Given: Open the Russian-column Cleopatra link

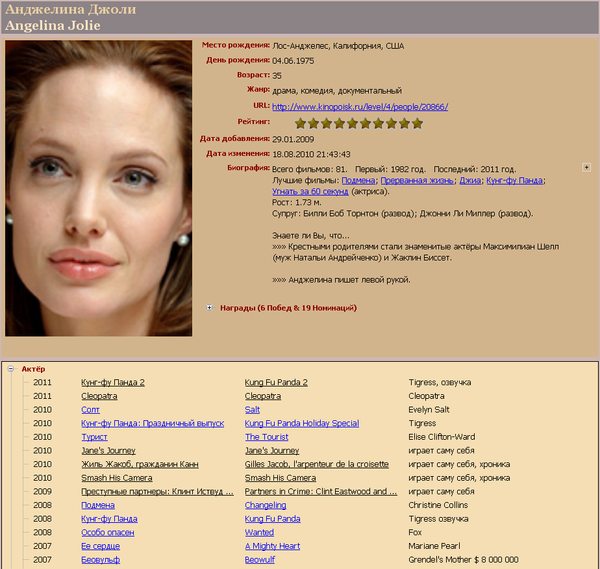Looking at the screenshot, I should (99, 396).
